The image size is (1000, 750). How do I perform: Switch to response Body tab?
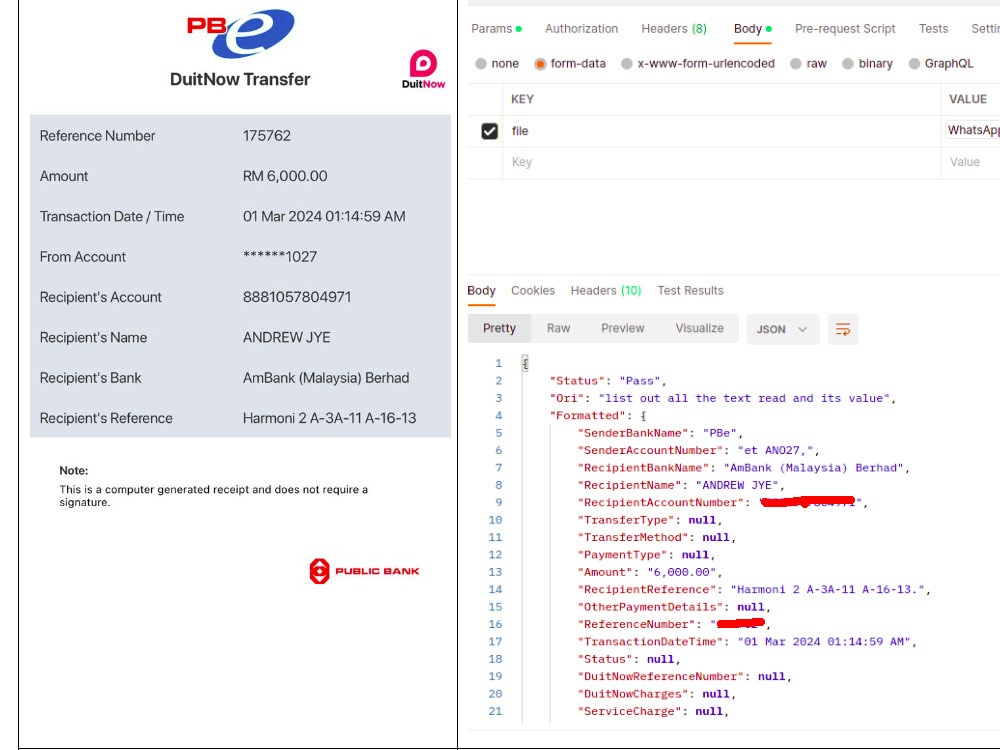click(x=481, y=291)
